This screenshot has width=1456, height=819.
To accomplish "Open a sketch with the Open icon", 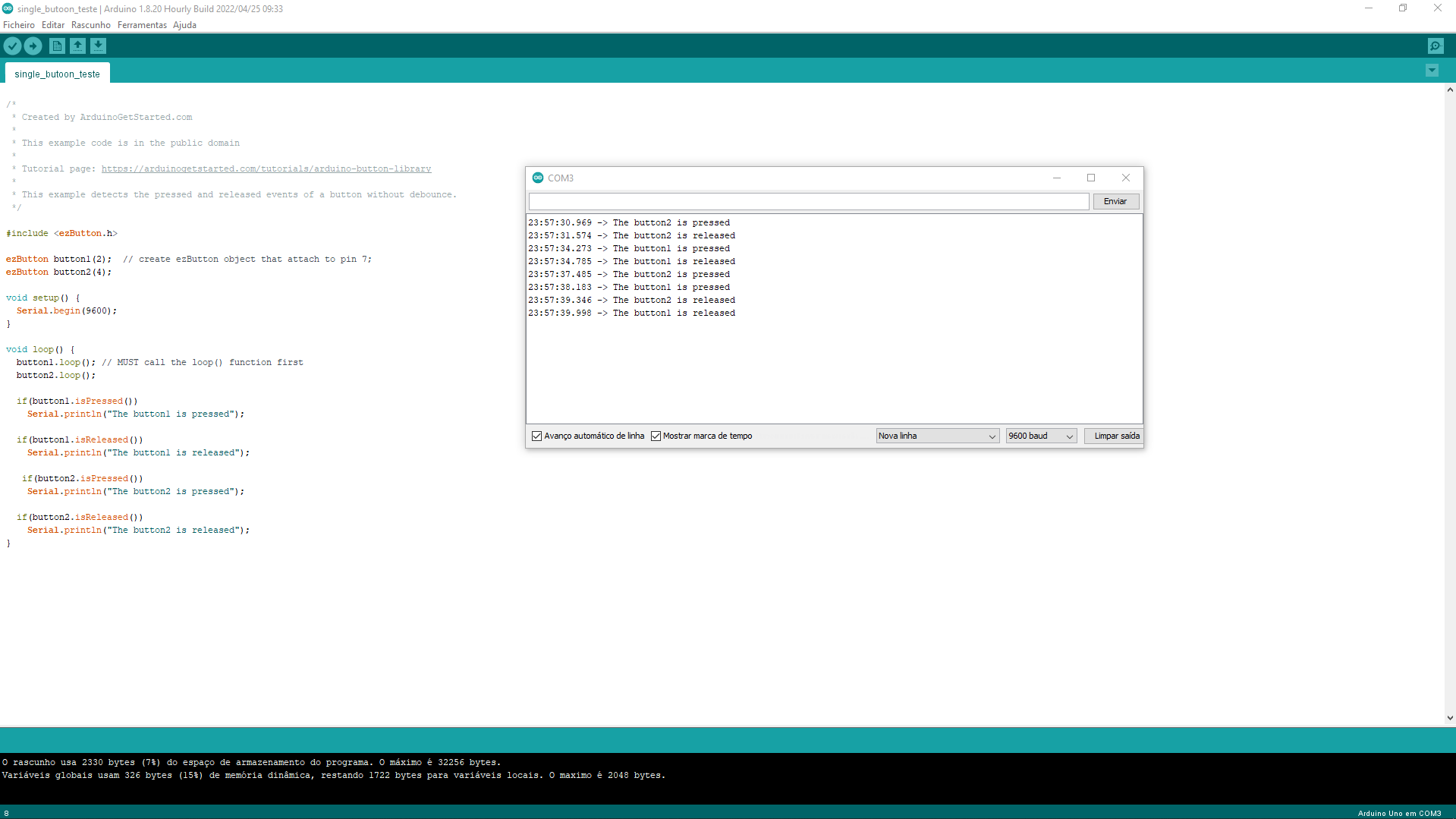I will (77, 46).
